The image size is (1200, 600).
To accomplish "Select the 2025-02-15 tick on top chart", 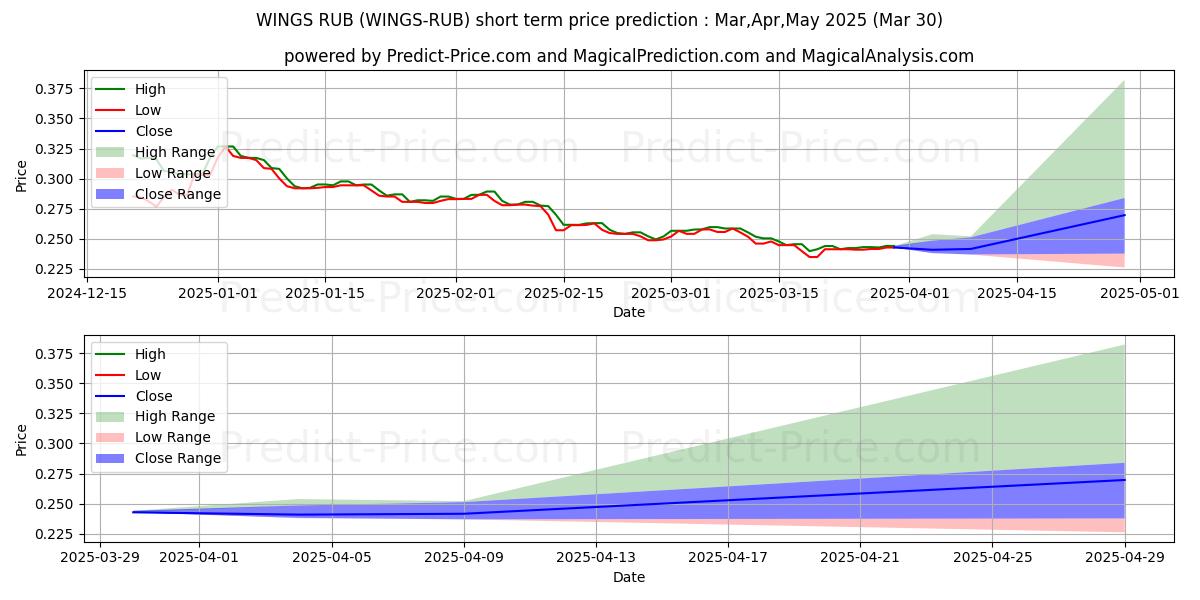I will point(564,293).
